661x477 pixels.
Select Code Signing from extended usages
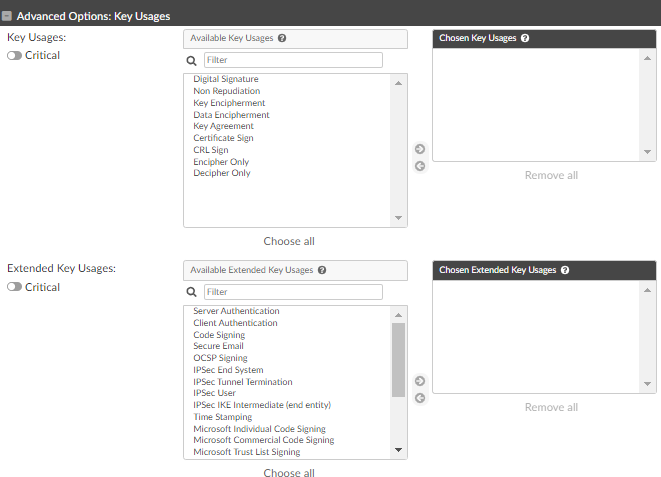point(219,335)
